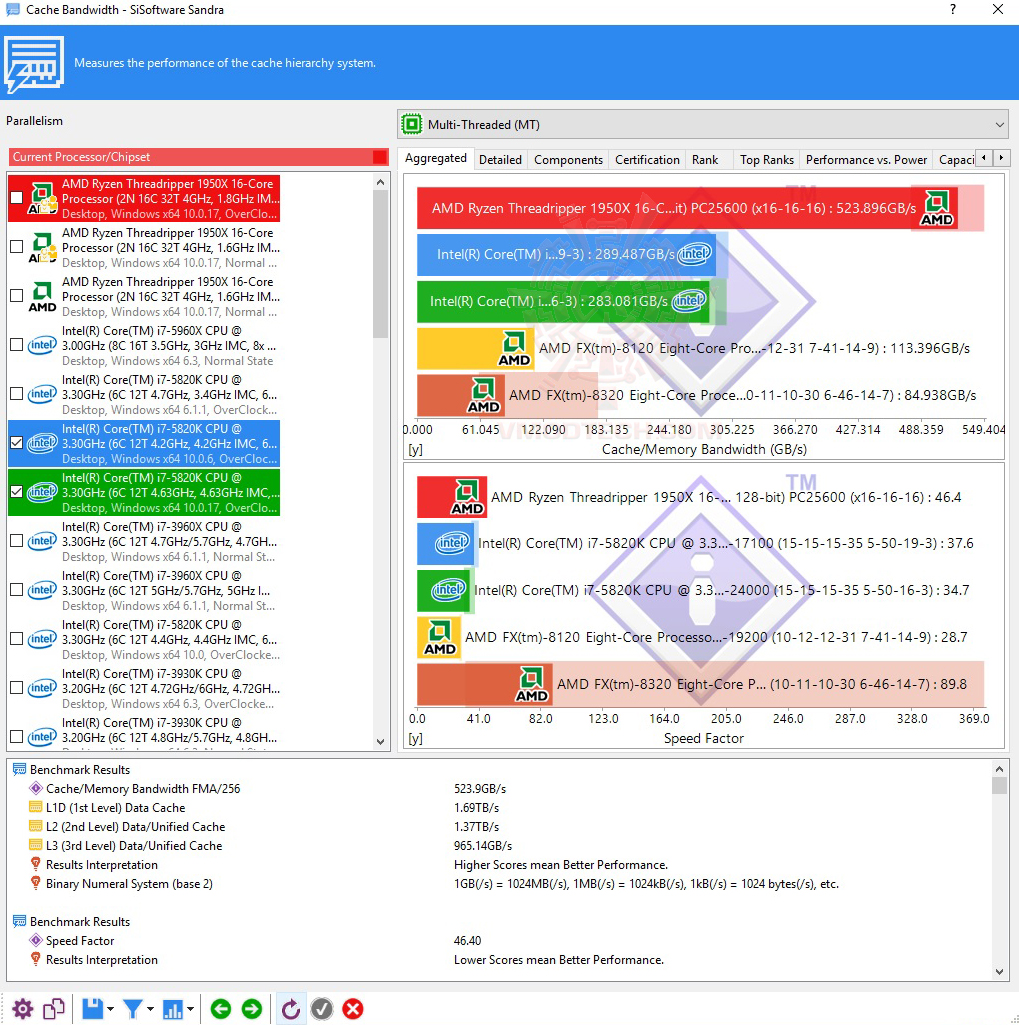The image size is (1019, 1025).
Task: Click Intel logo on speed factor 34.7 row
Action: click(x=448, y=590)
